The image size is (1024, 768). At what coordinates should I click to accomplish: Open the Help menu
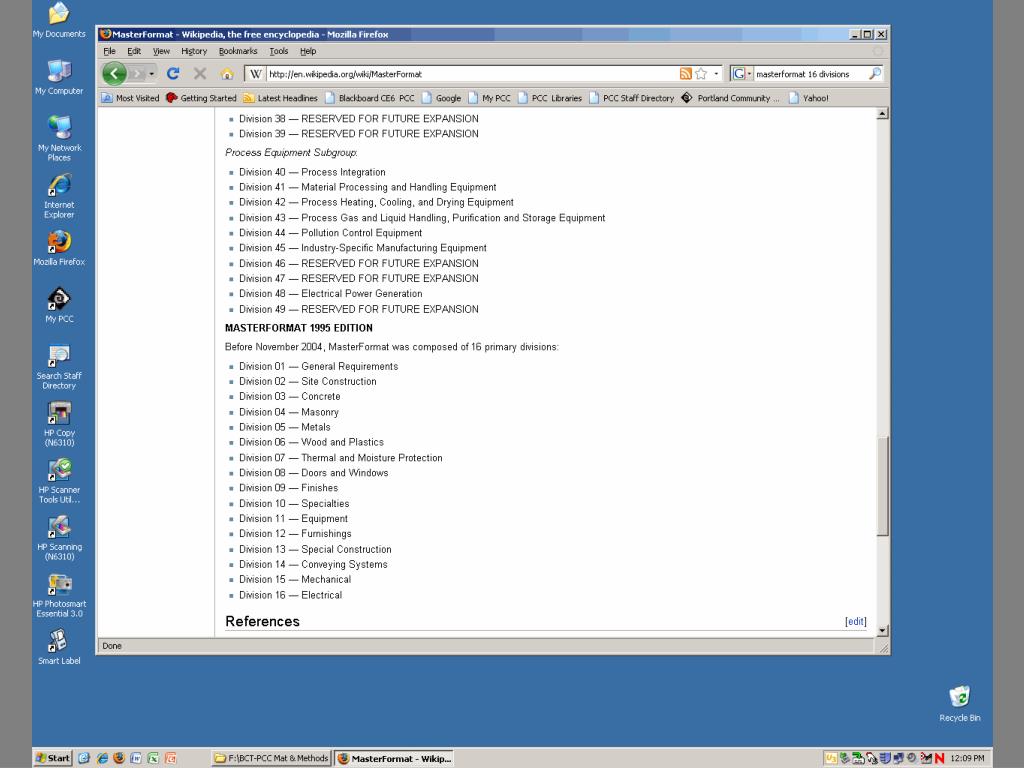[308, 51]
